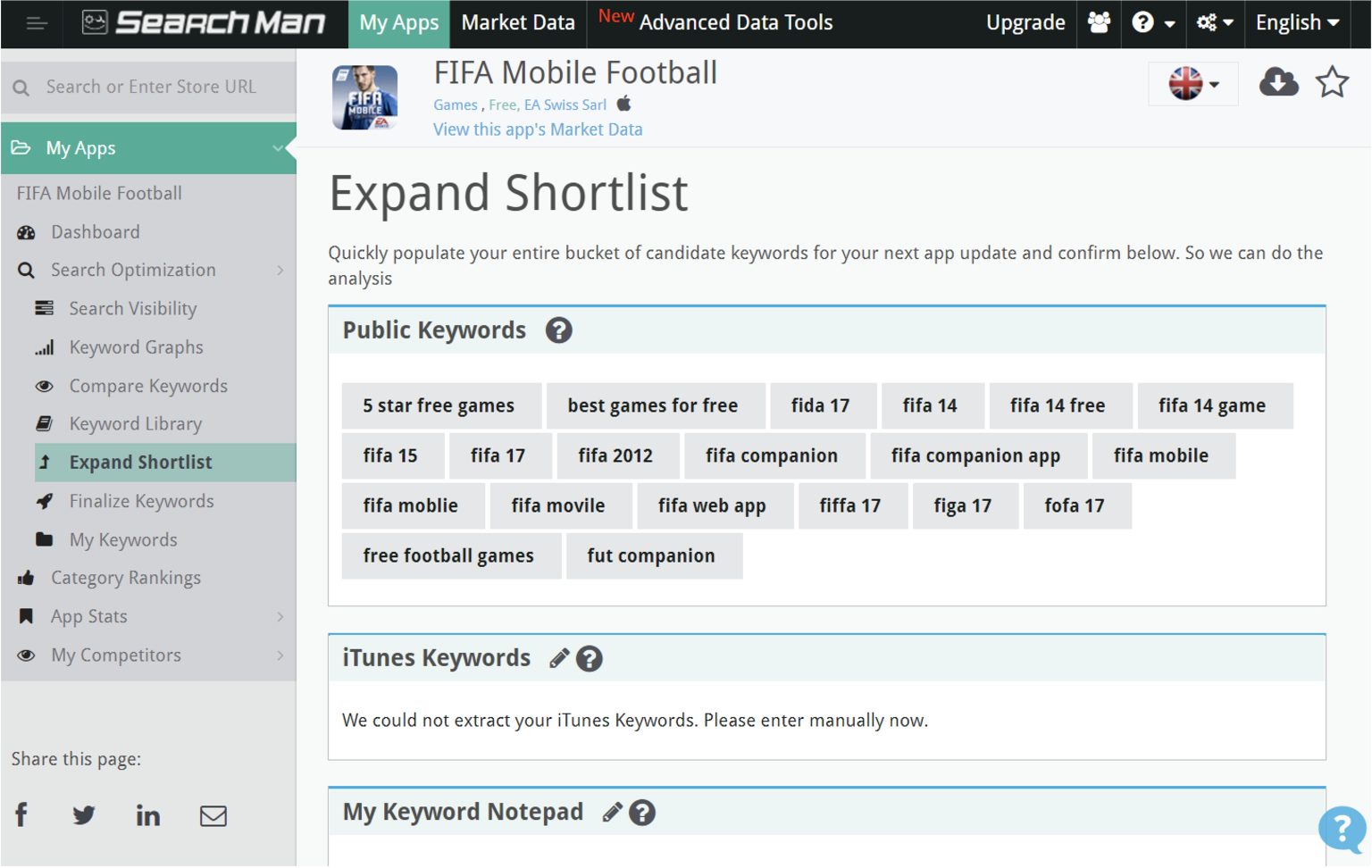Click the Games category link
The image size is (1372, 868).
[456, 105]
